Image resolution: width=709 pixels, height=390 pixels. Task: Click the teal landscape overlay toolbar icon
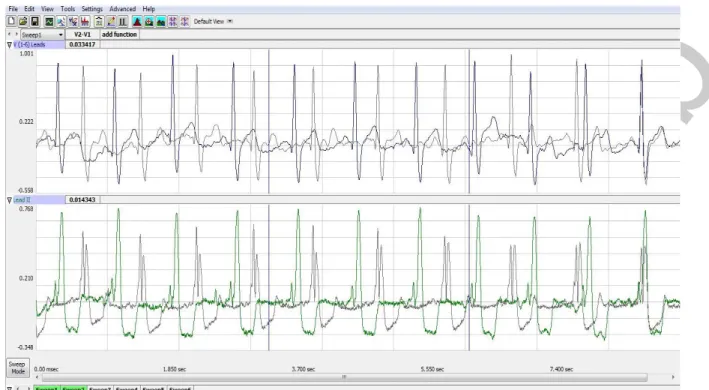pyautogui.click(x=161, y=21)
